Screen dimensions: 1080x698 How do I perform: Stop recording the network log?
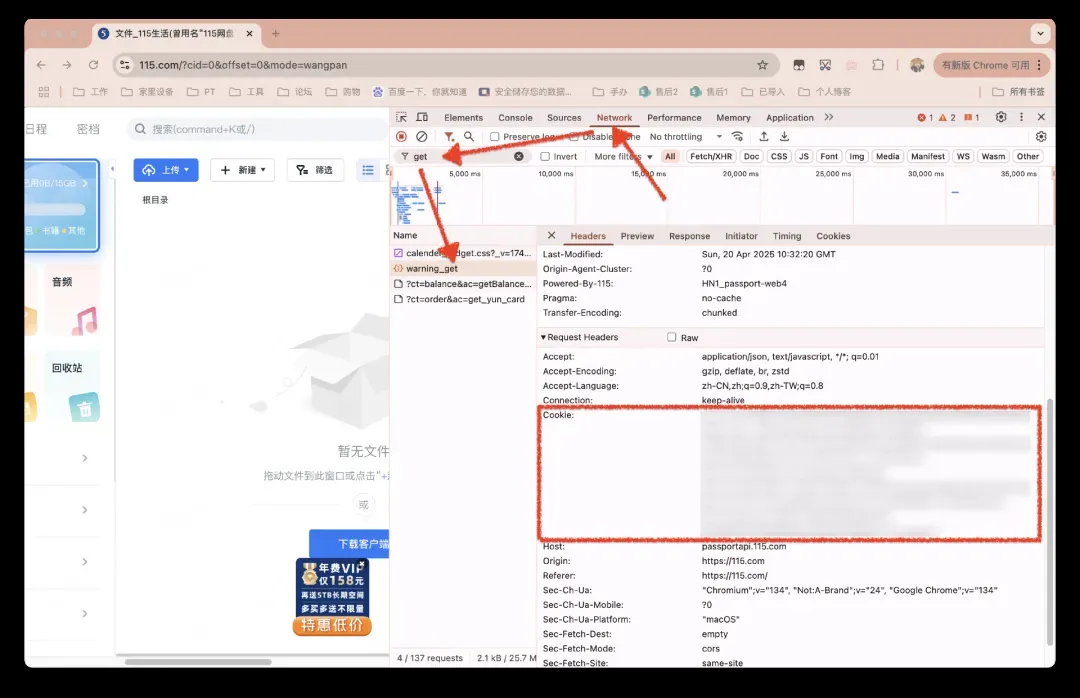click(x=401, y=137)
